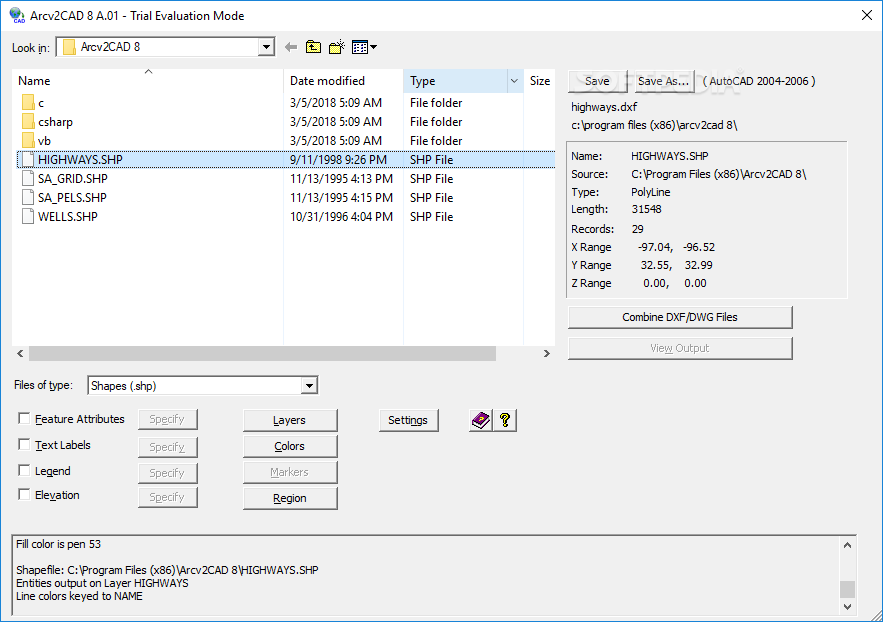The image size is (883, 622).
Task: Click the highways.dxf output file name
Action: 604,107
